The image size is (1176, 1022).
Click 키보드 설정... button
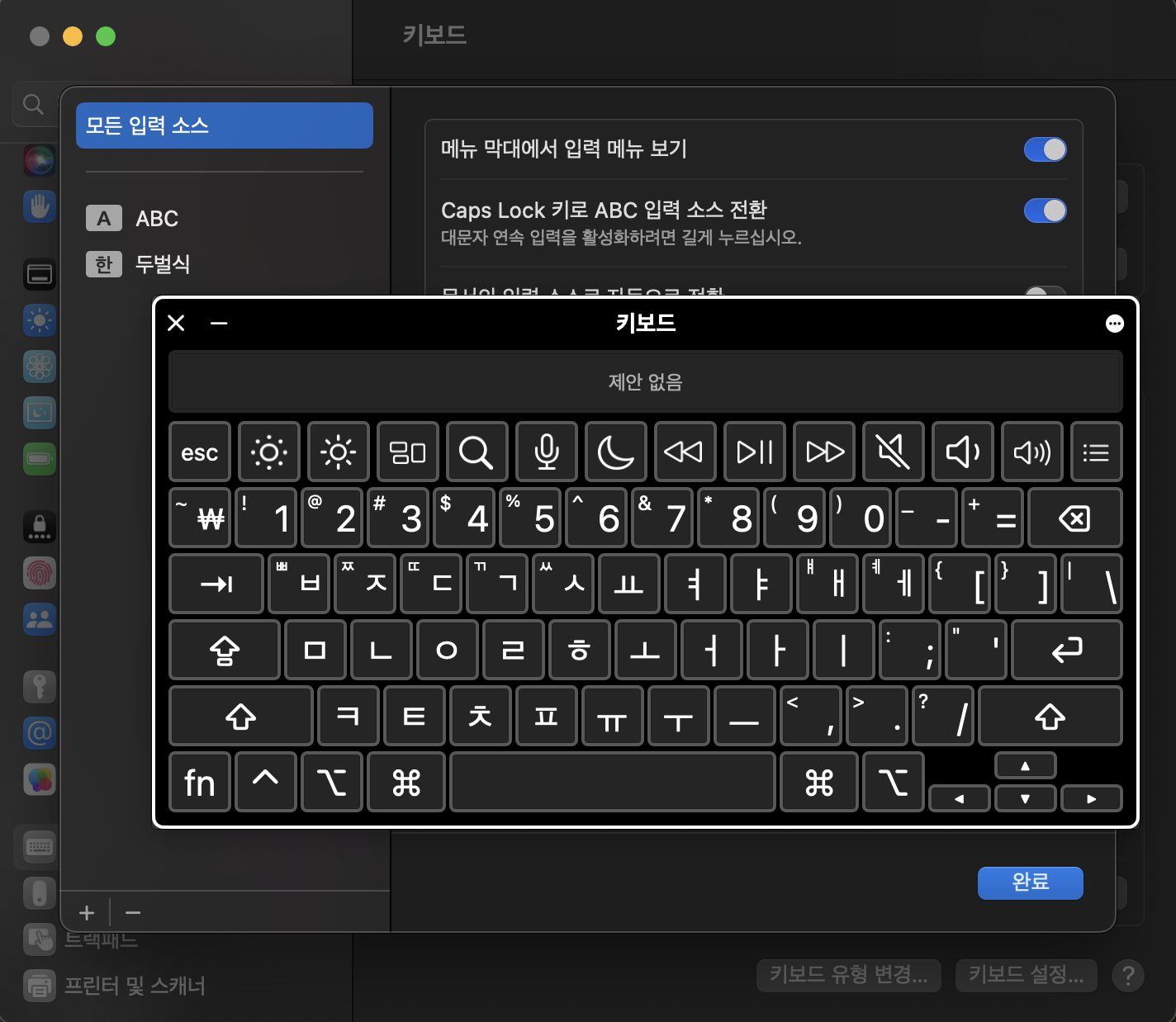1027,975
